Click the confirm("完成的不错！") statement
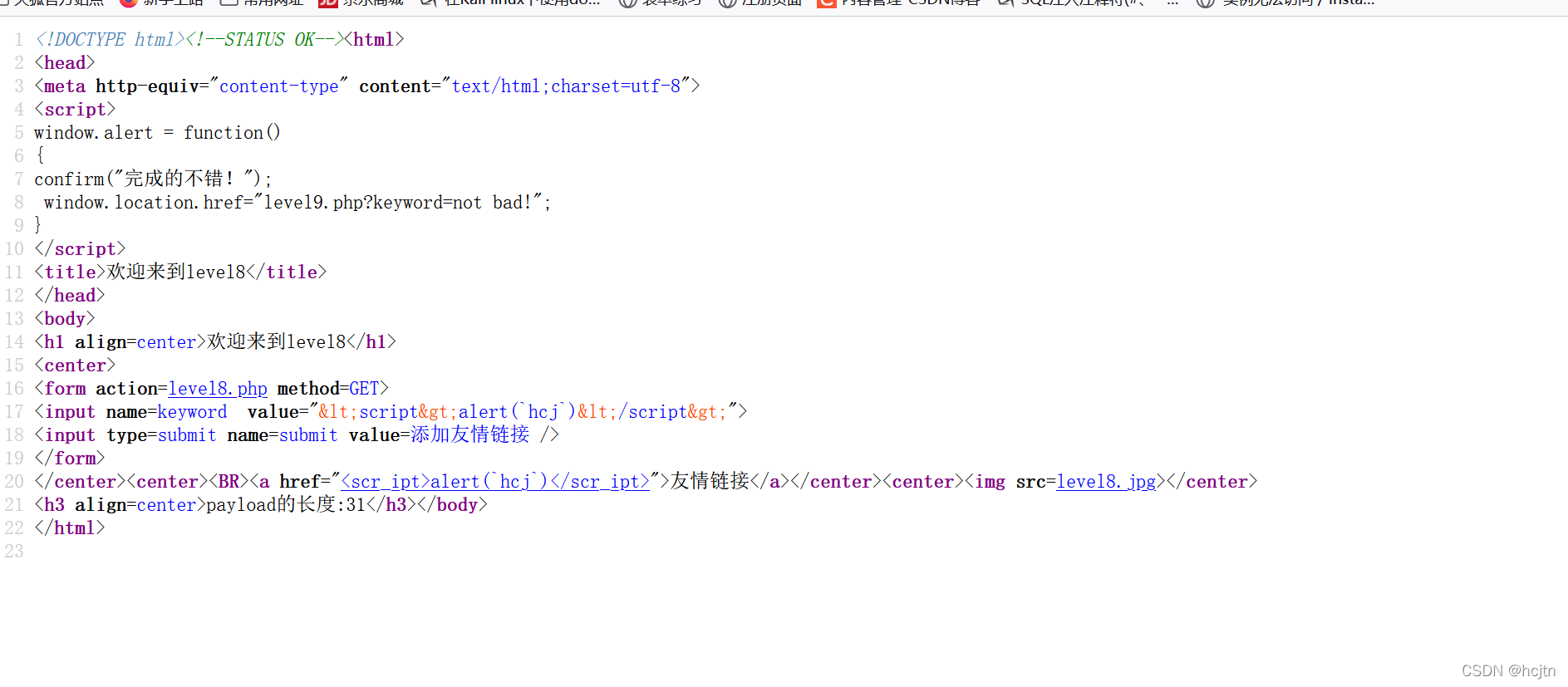 point(153,179)
